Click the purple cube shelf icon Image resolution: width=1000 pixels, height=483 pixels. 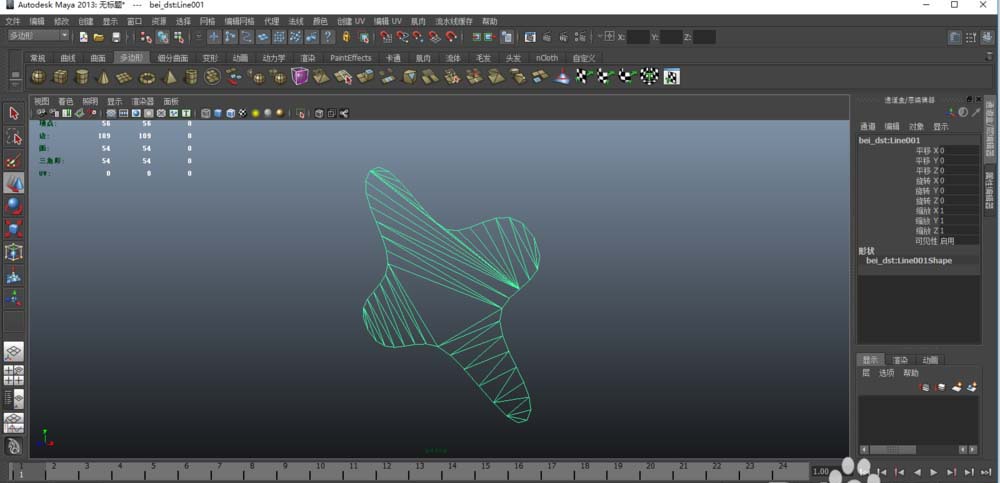pos(300,77)
